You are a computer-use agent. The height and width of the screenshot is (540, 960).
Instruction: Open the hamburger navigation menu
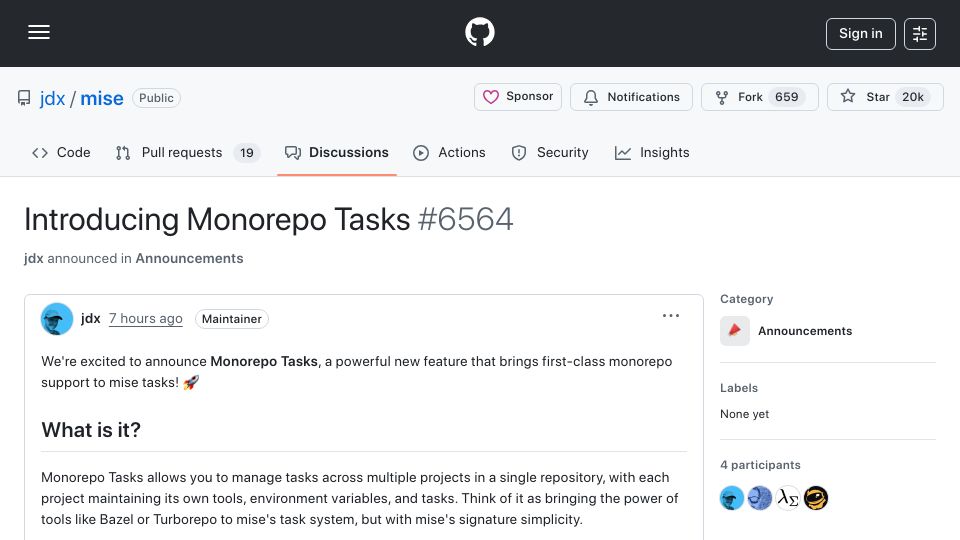39,32
